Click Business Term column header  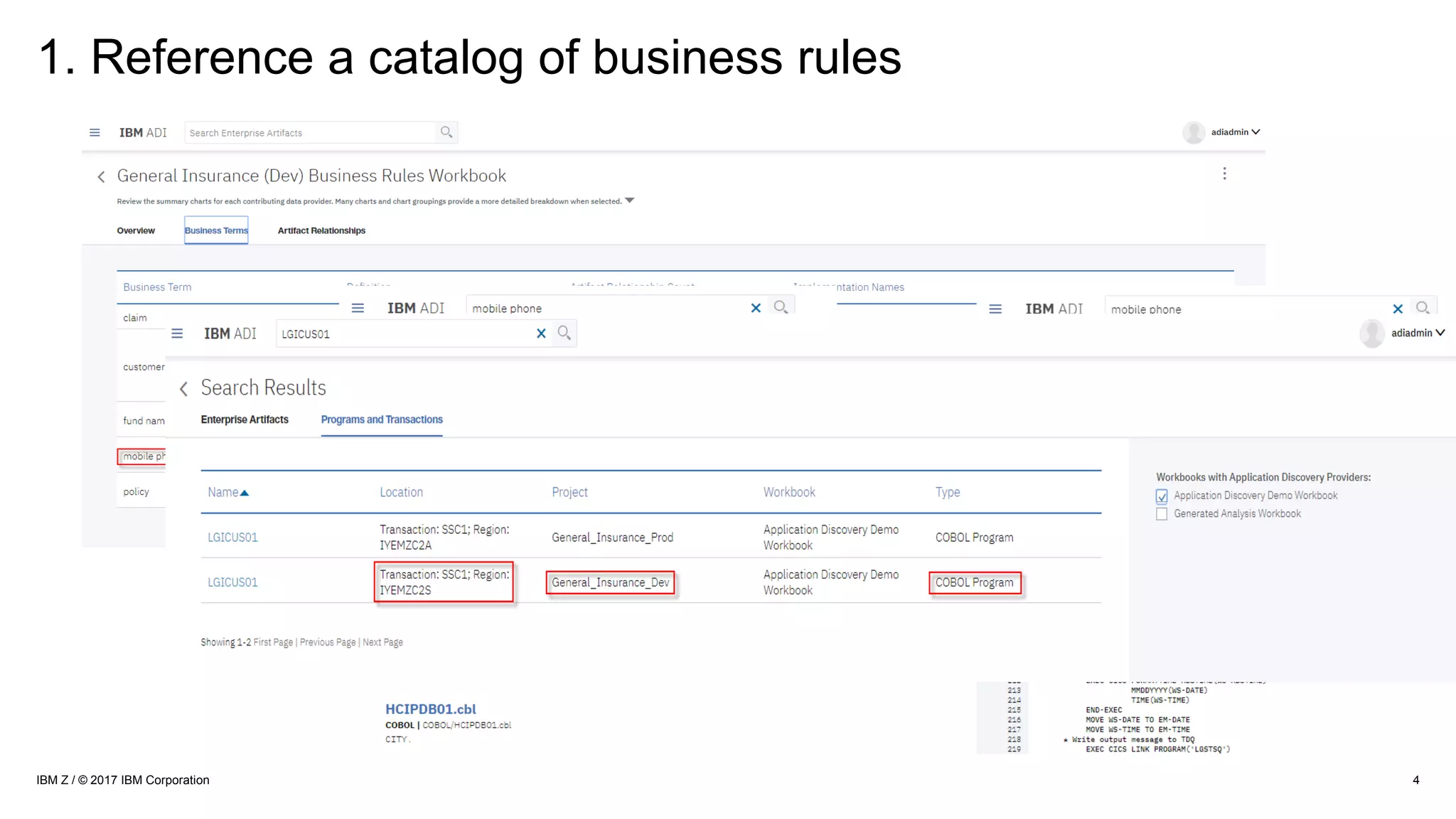157,287
